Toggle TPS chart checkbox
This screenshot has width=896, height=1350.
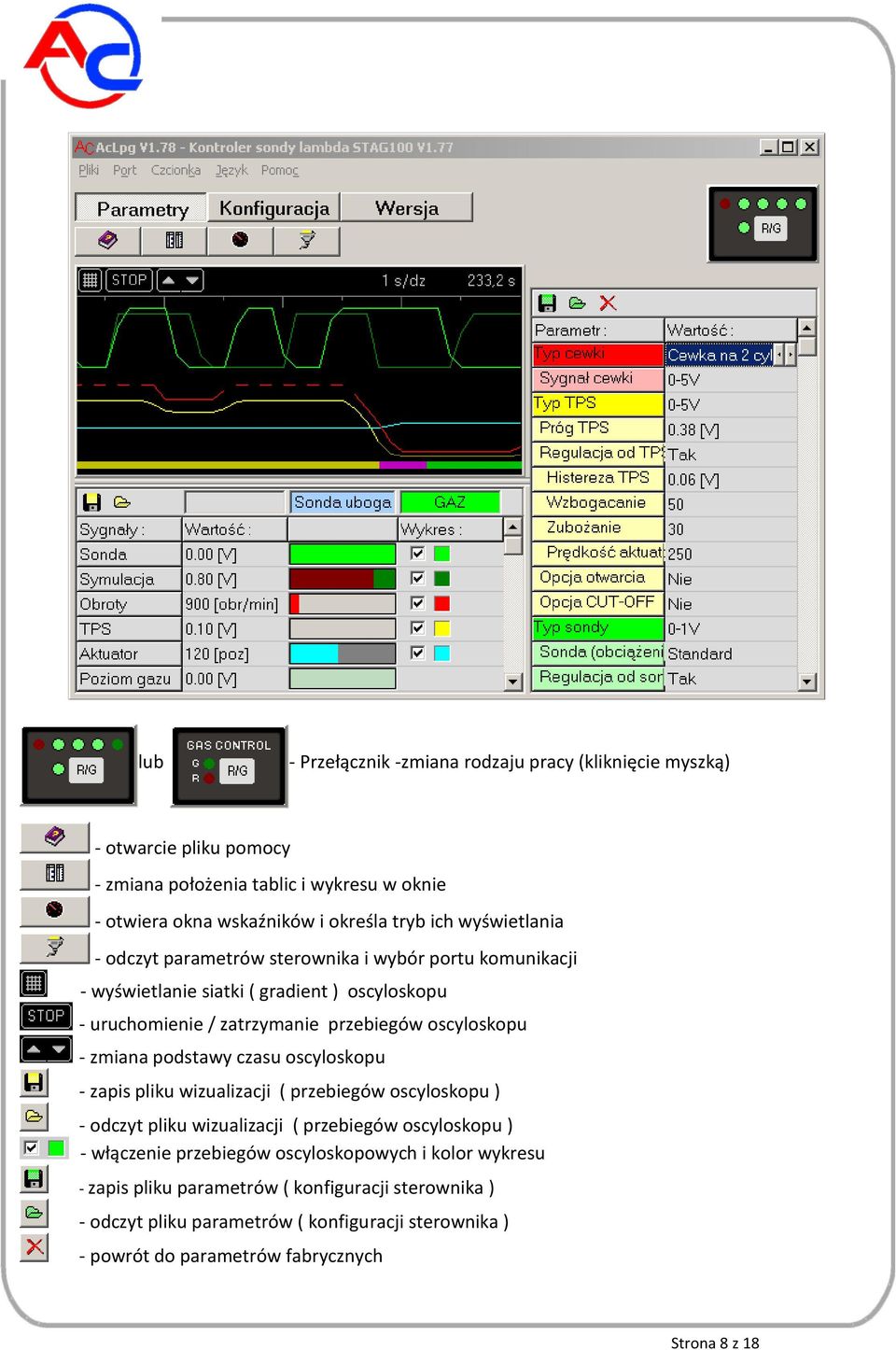click(417, 628)
